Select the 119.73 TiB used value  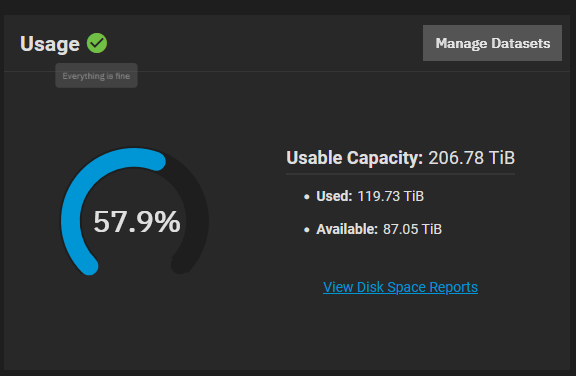[390, 196]
